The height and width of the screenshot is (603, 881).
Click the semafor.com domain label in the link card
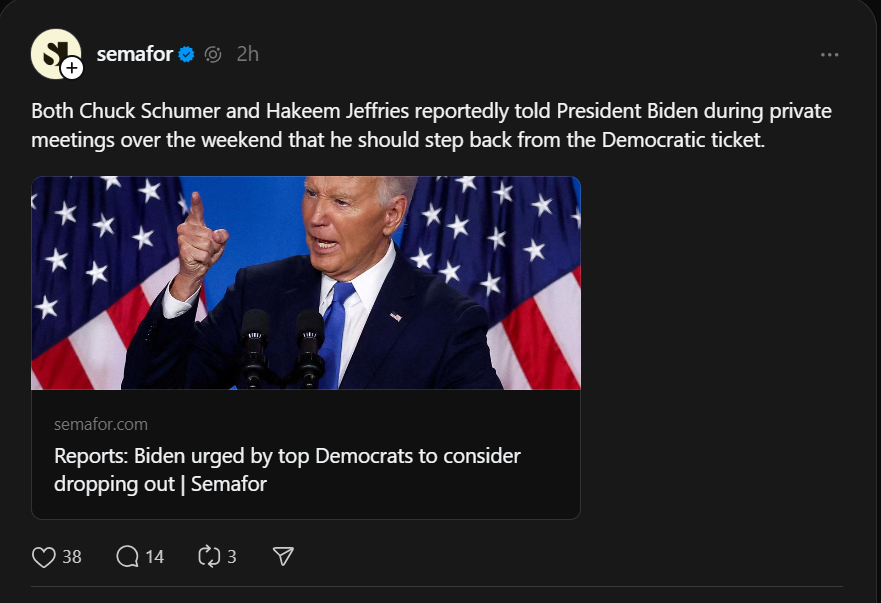(x=101, y=424)
